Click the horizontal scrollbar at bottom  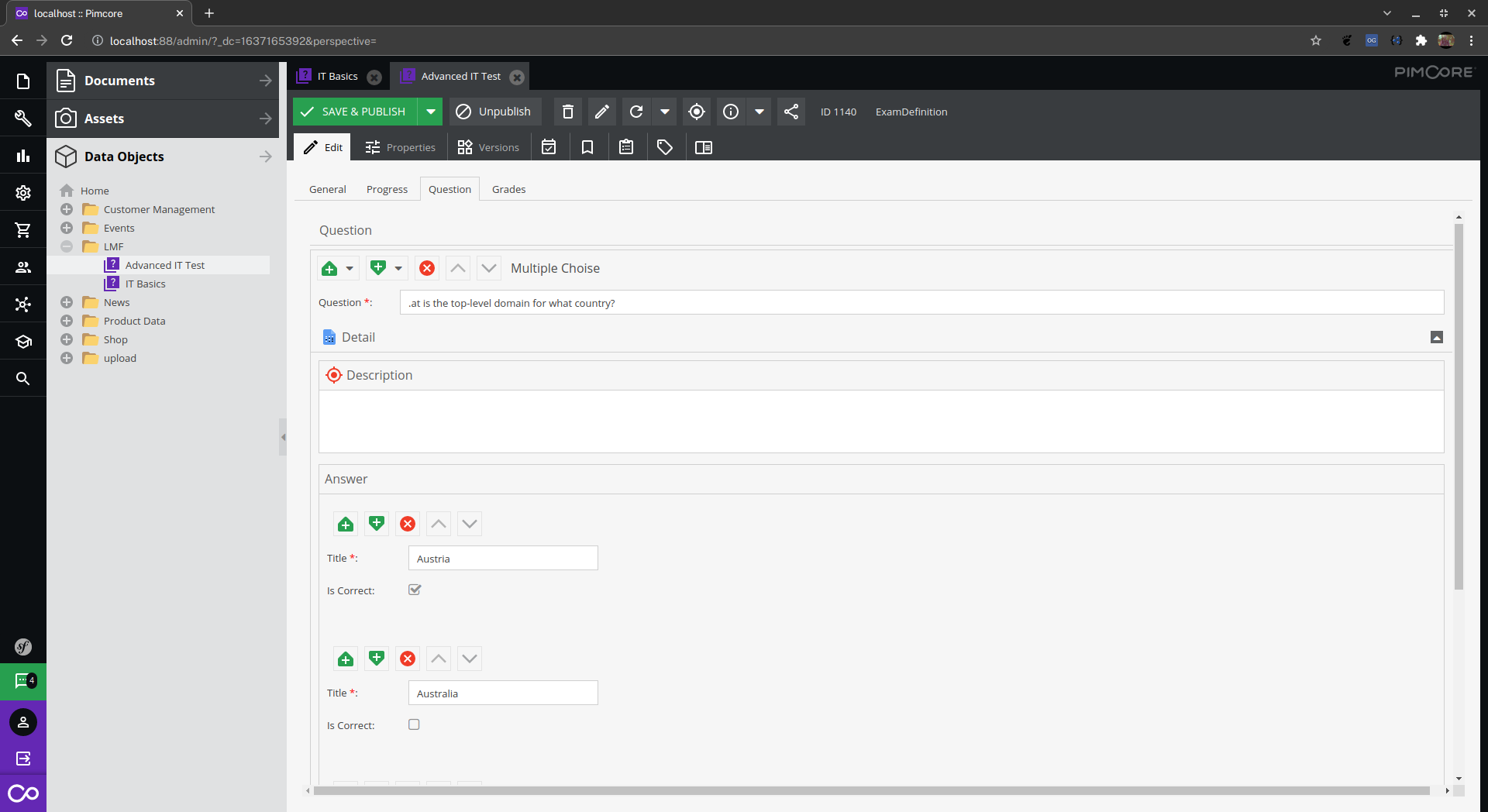871,790
